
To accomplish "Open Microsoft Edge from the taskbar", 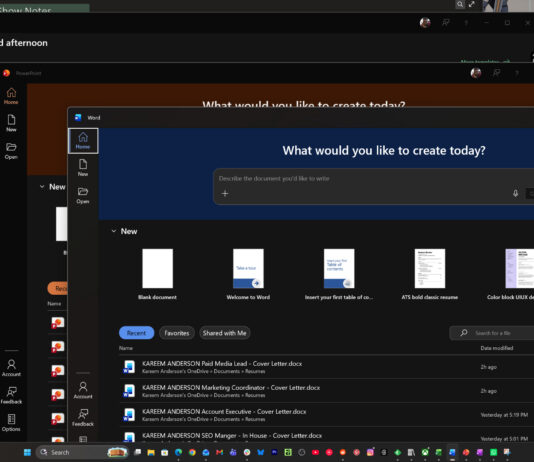I will click(x=178, y=452).
